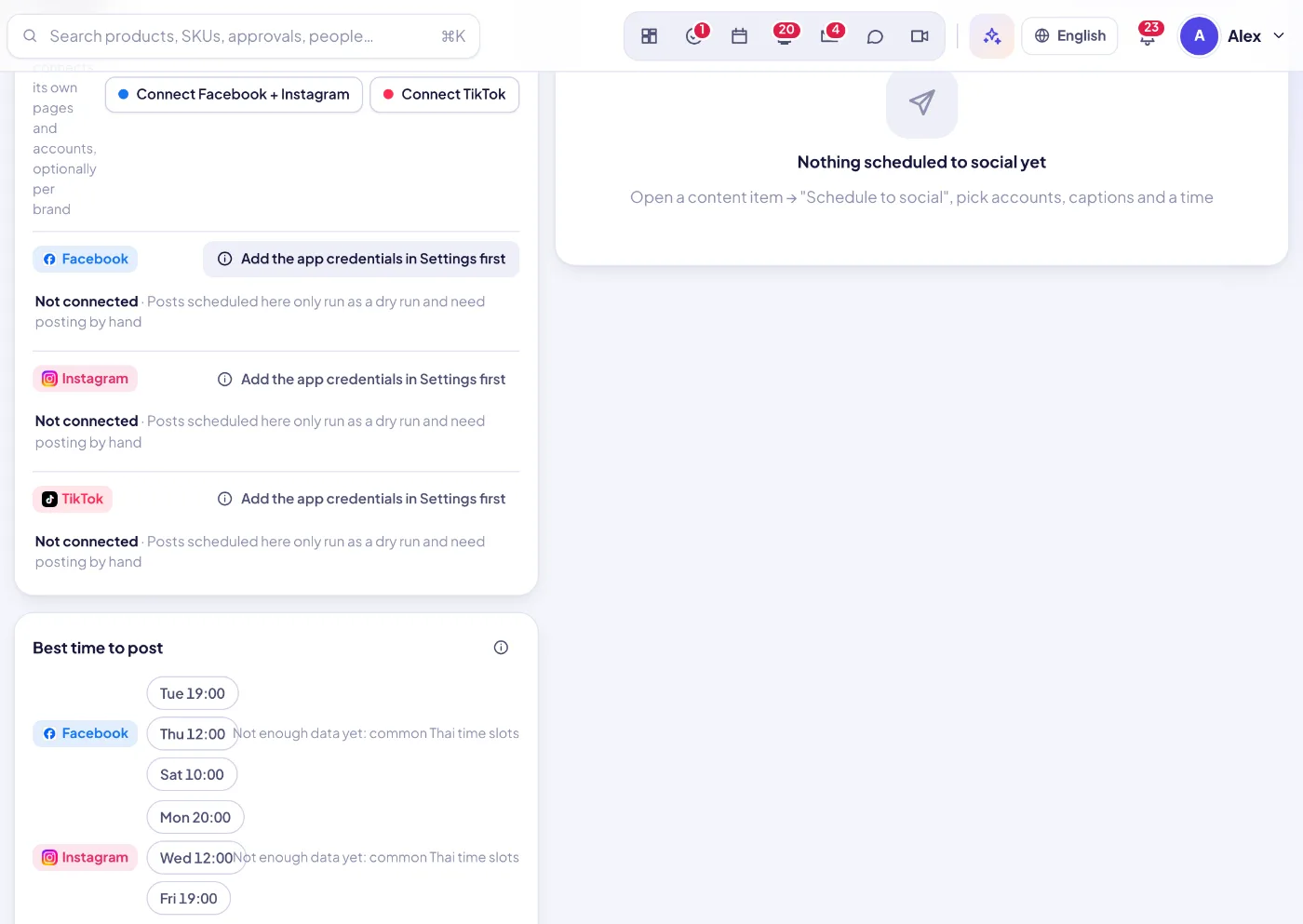Click the paper plane icon above Nothing scheduled
1303x924 pixels.
tap(921, 102)
